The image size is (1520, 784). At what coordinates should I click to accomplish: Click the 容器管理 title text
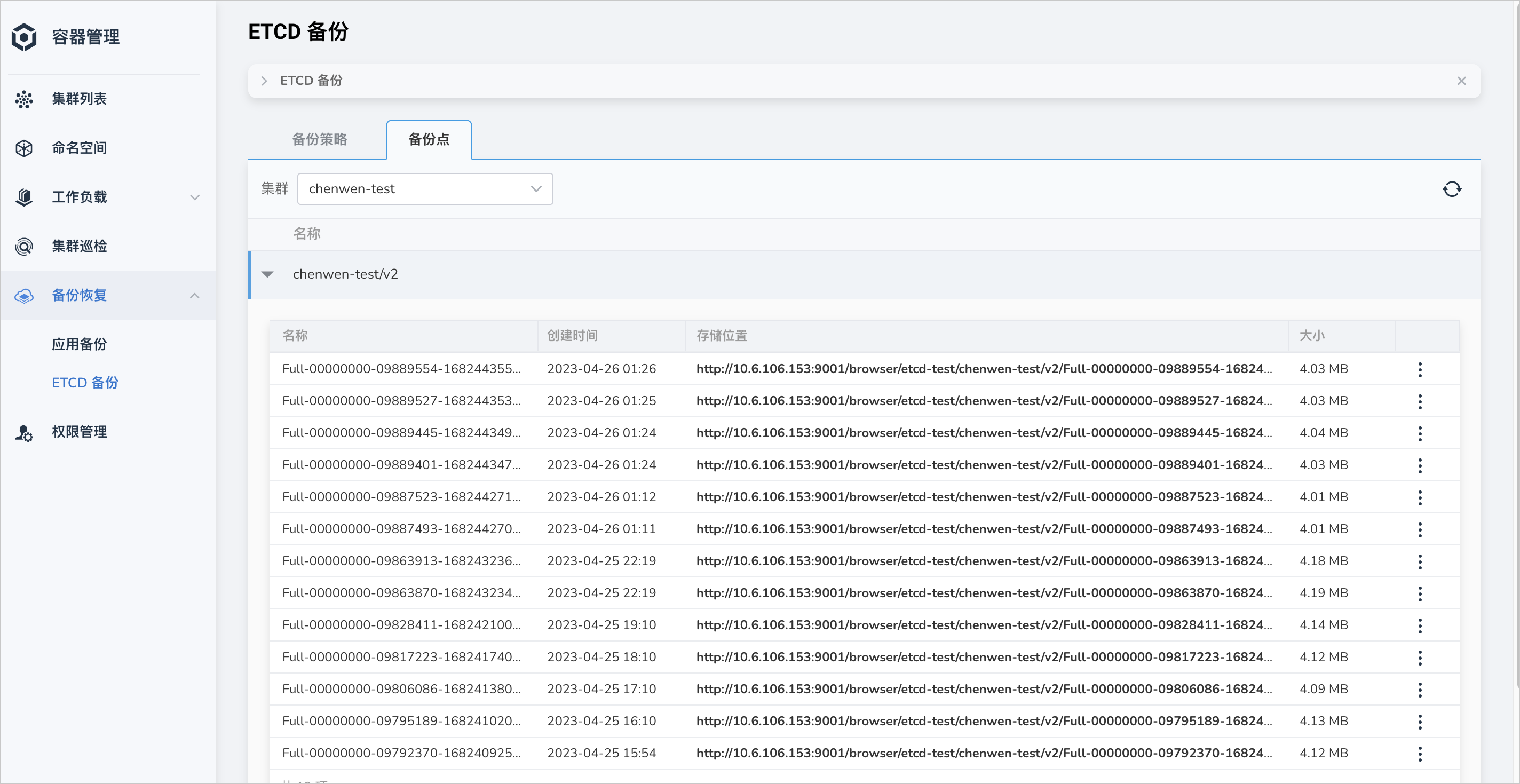(x=85, y=37)
